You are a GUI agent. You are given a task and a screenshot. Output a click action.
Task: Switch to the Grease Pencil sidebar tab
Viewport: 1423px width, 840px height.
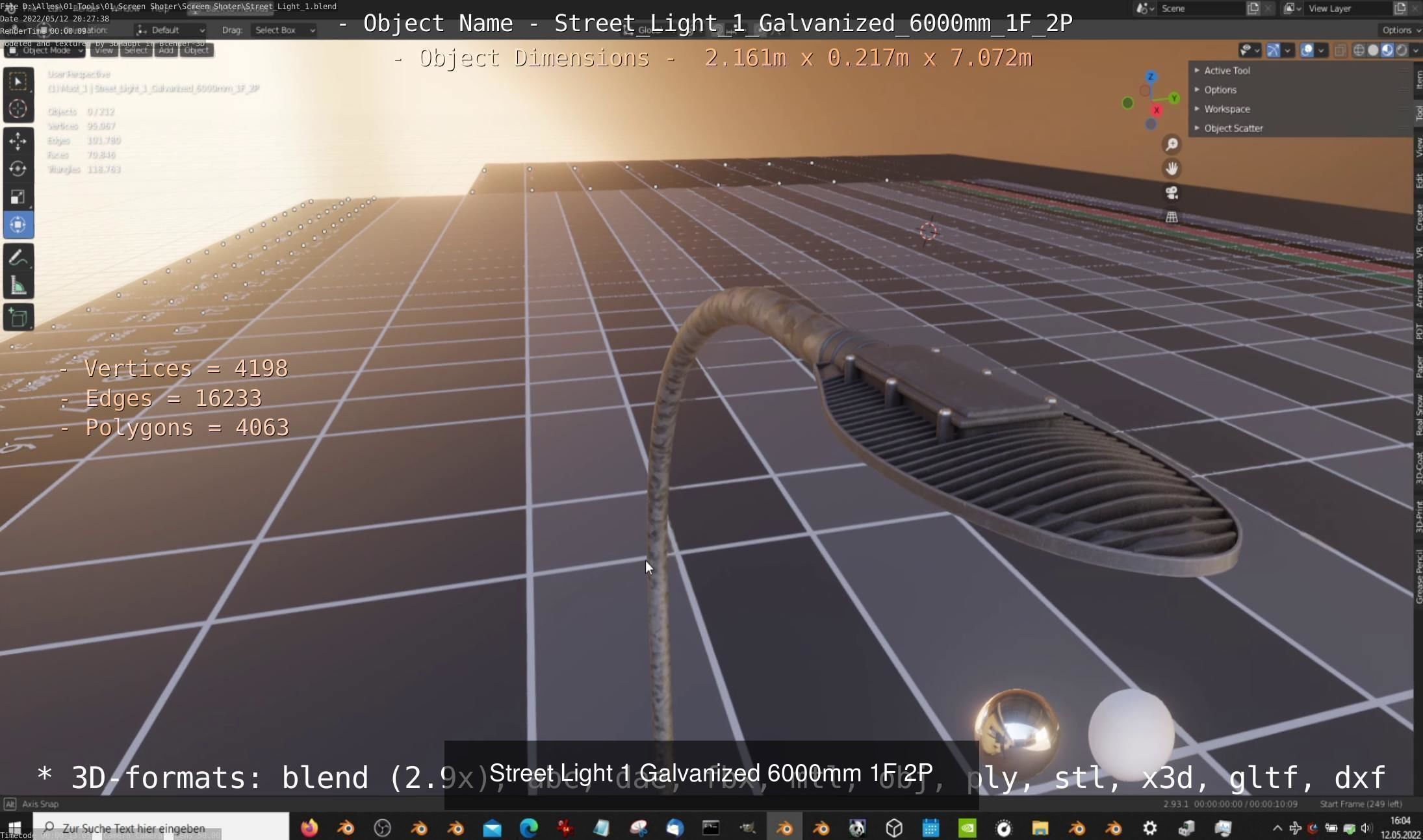pos(1418,576)
